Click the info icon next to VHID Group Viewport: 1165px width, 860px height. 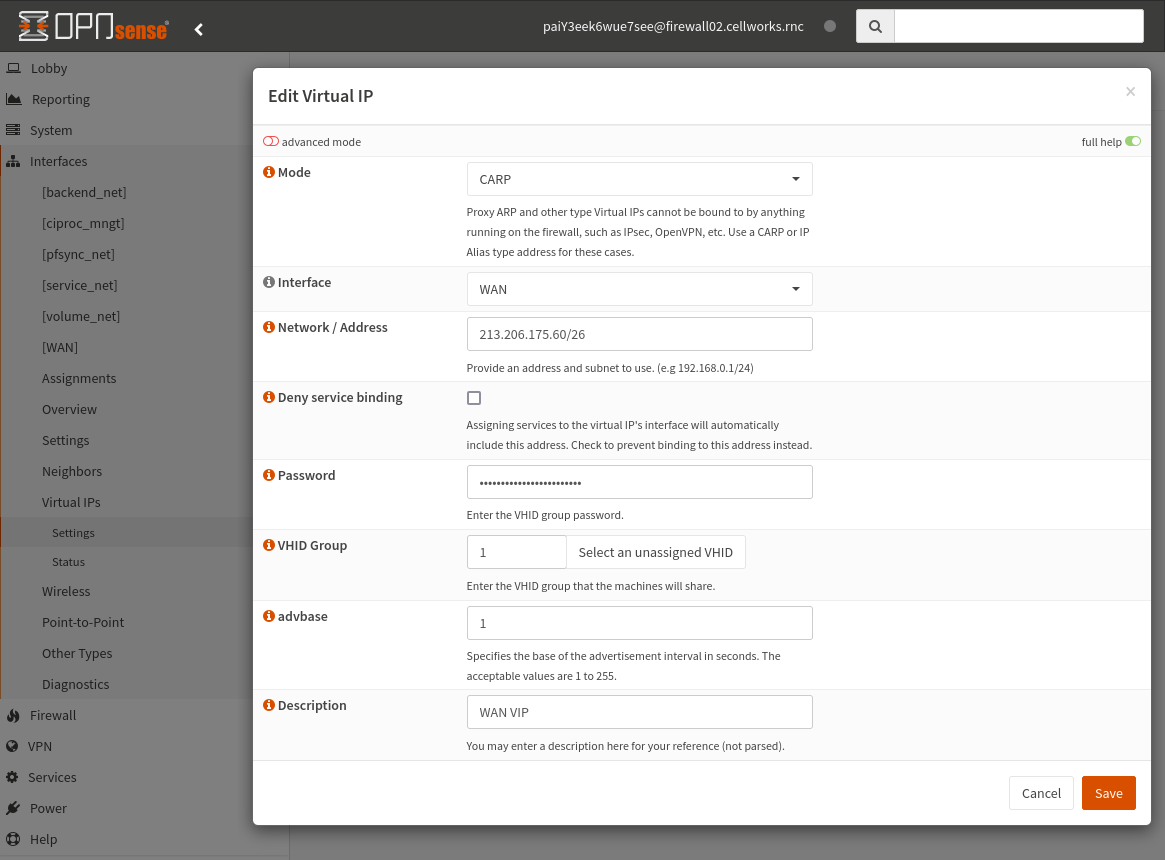(x=268, y=545)
